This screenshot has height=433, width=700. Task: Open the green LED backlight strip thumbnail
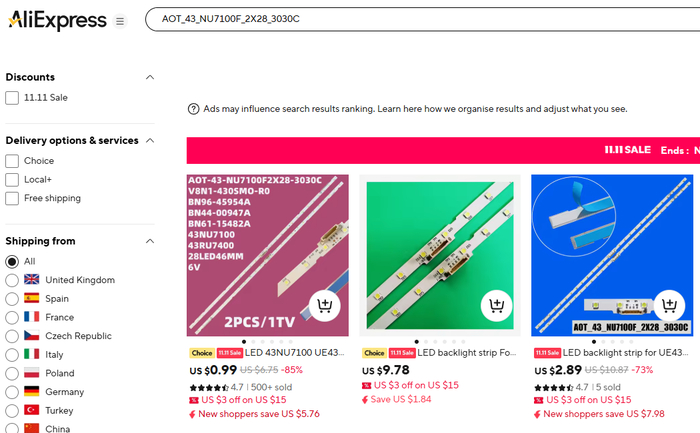coord(440,255)
